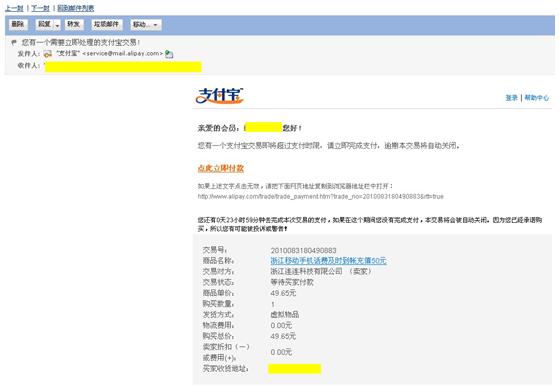Click the 删除 delete button
559x388 pixels.
(18, 24)
